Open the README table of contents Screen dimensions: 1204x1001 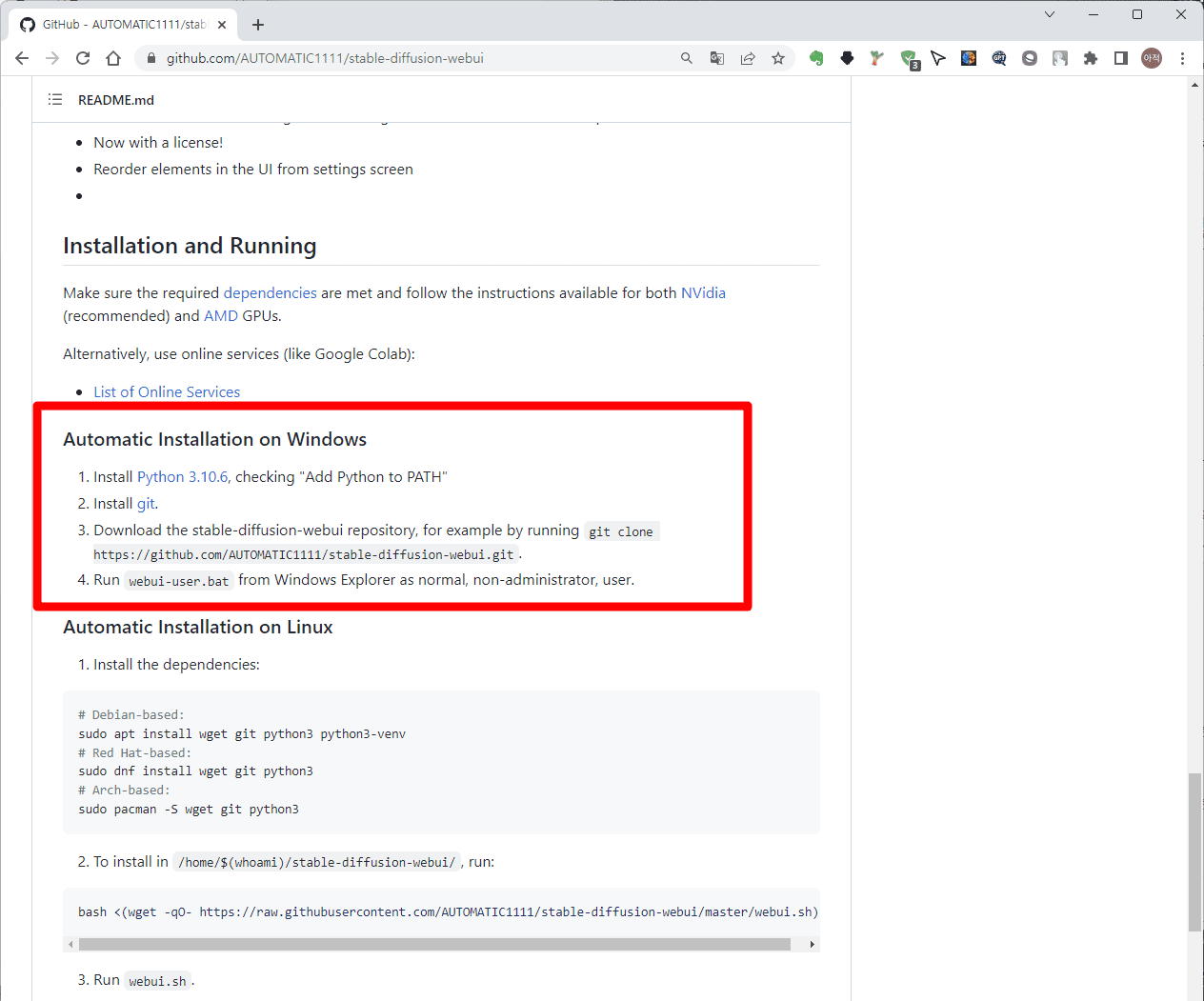pyautogui.click(x=55, y=99)
